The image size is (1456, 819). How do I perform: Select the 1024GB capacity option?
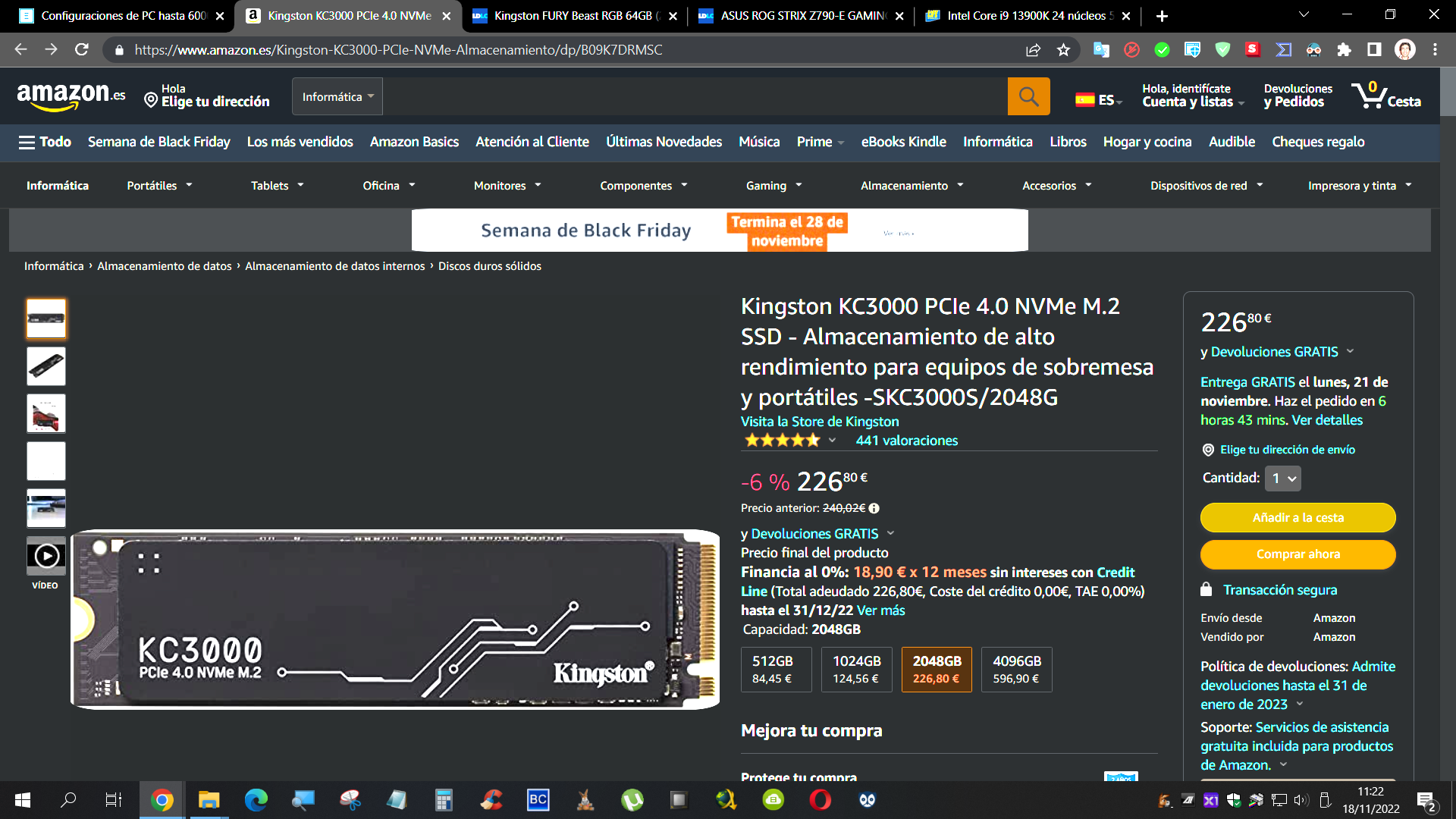pyautogui.click(x=856, y=669)
